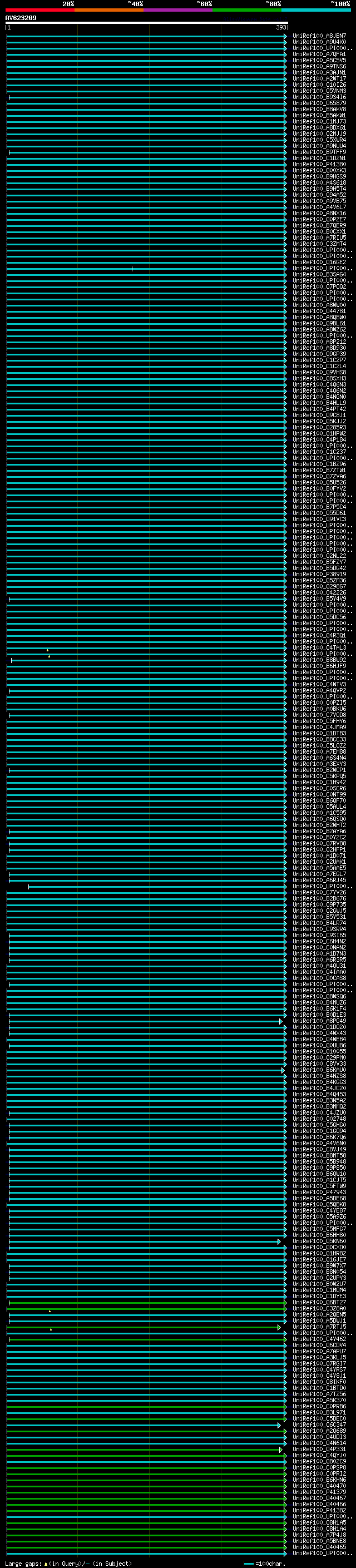Click the cyan ~100% legend segment
Screen dimensions: 356x1568
pyautogui.click(x=316, y=10)
